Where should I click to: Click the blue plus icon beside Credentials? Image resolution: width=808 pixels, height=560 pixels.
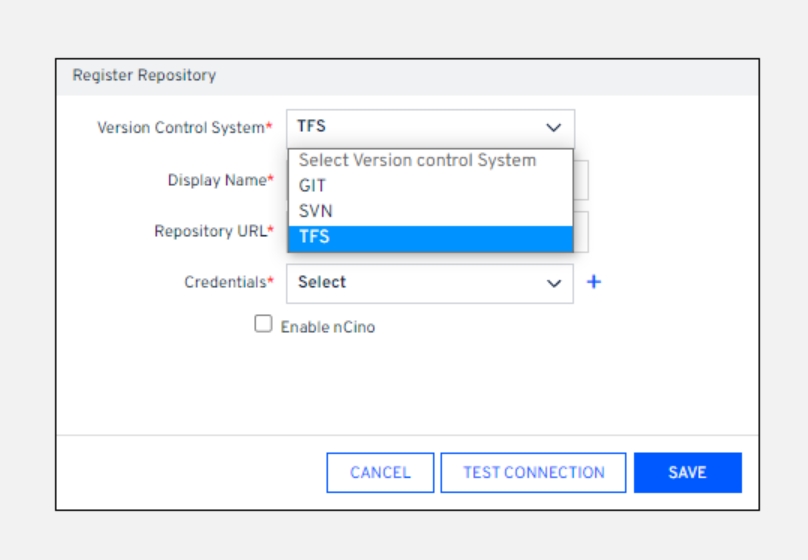point(593,282)
